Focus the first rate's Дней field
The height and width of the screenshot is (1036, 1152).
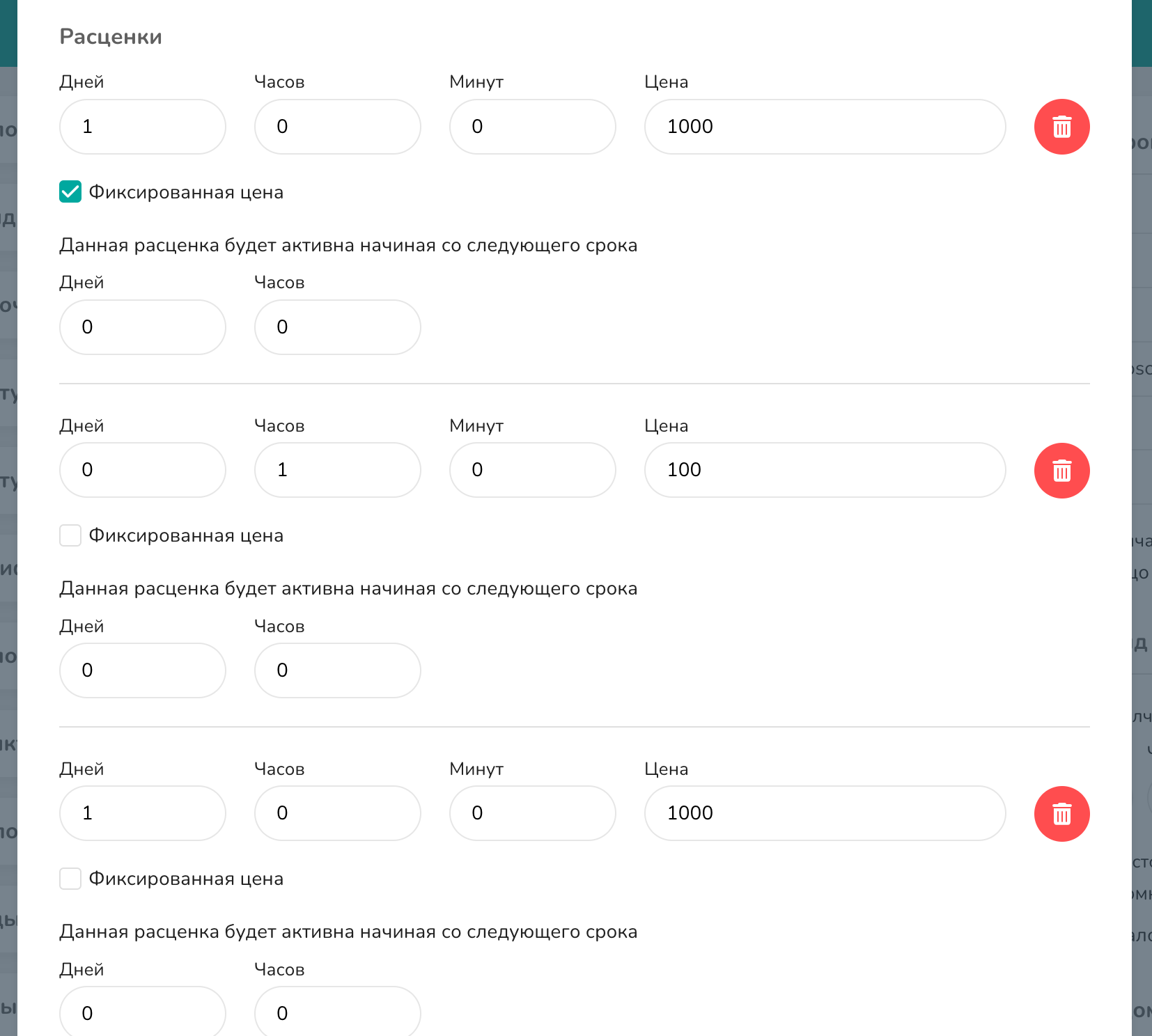(143, 127)
